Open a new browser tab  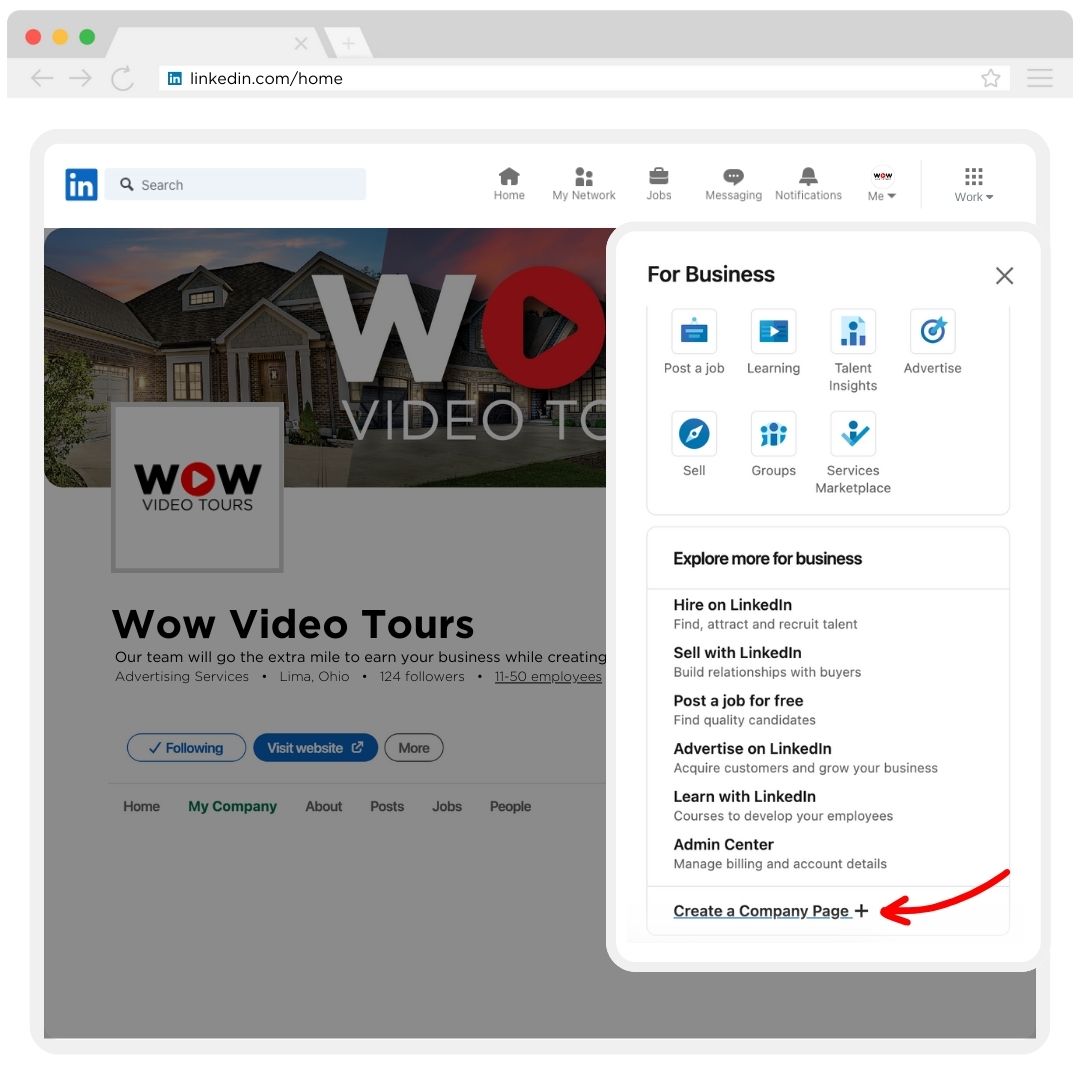pyautogui.click(x=349, y=43)
